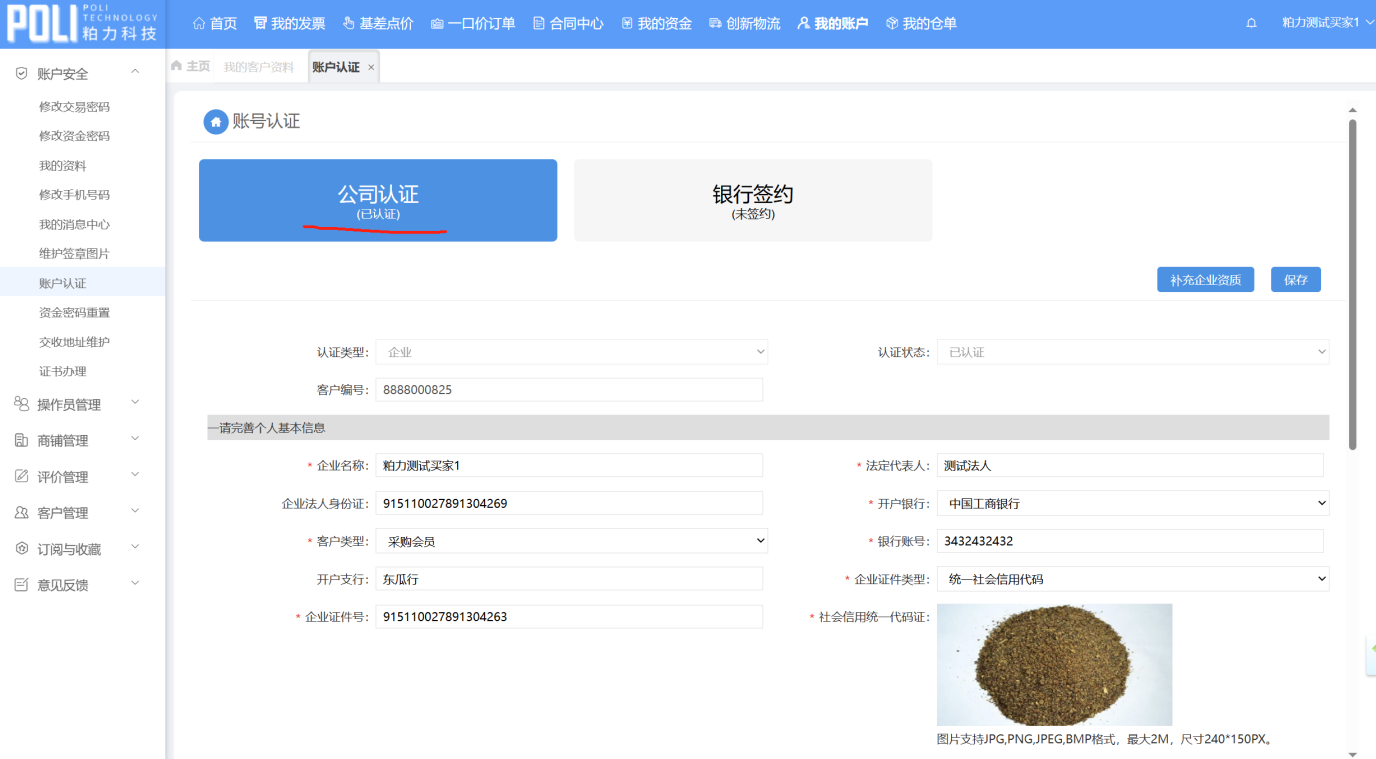Viewport: 1376px width, 759px height.
Task: Open 我的发票 from top navigation
Action: (x=289, y=23)
